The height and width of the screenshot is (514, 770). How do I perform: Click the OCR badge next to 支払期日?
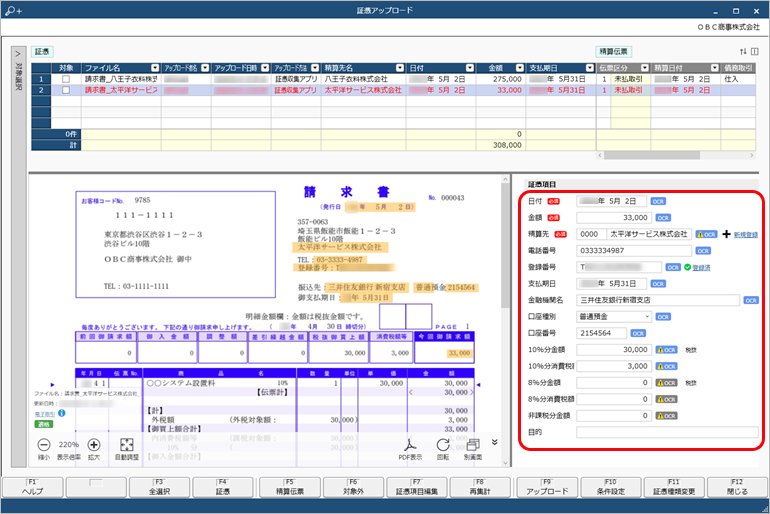[x=658, y=284]
